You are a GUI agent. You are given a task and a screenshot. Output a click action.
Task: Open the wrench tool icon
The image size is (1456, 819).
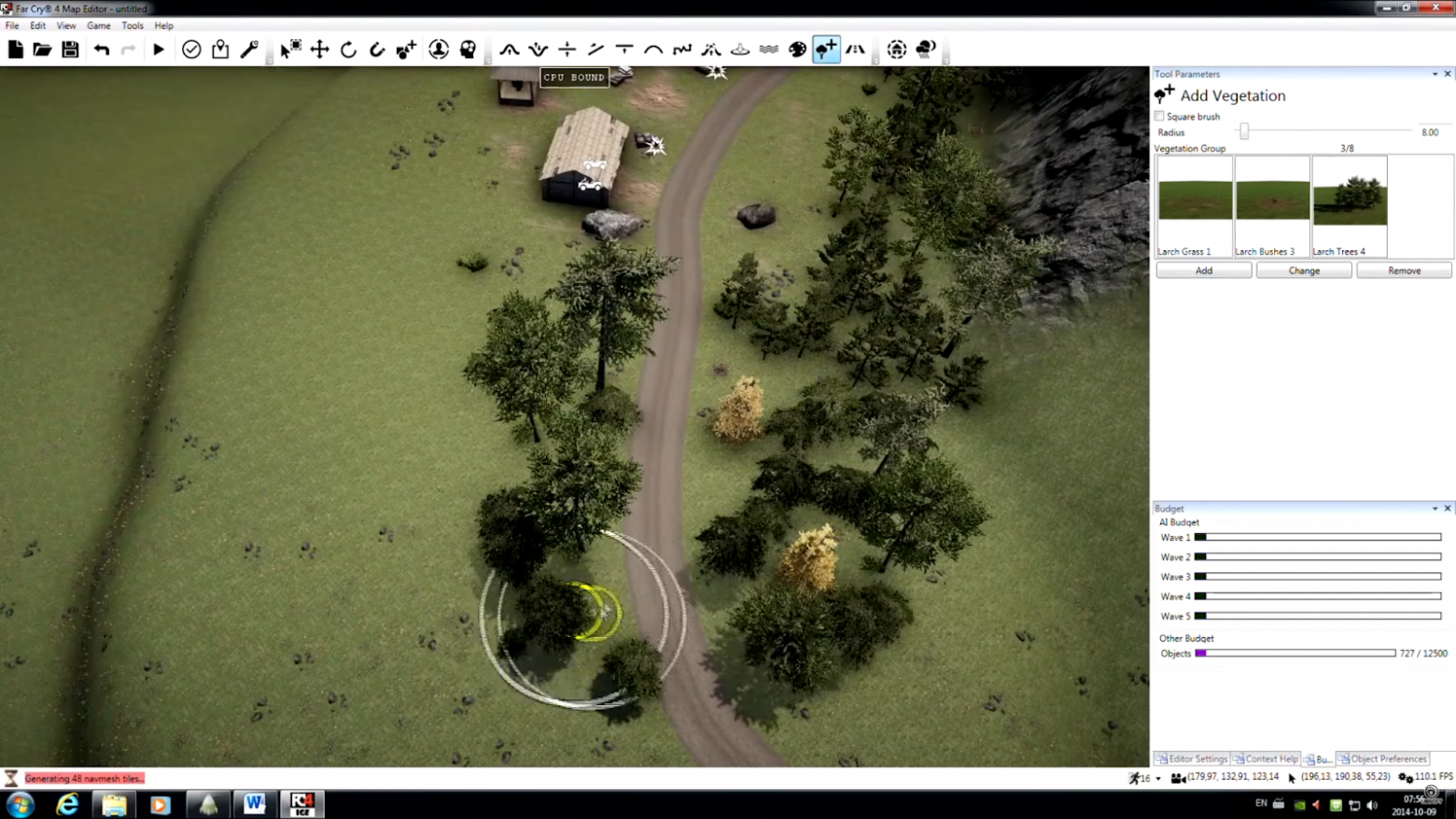(249, 49)
